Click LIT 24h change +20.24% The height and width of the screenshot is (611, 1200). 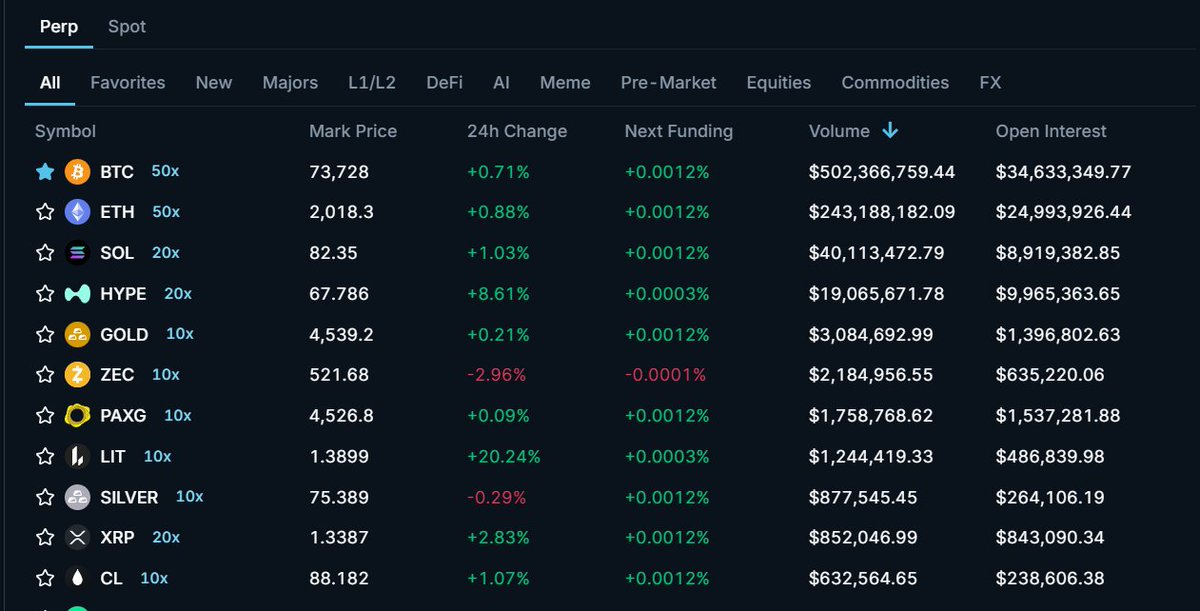(x=504, y=456)
